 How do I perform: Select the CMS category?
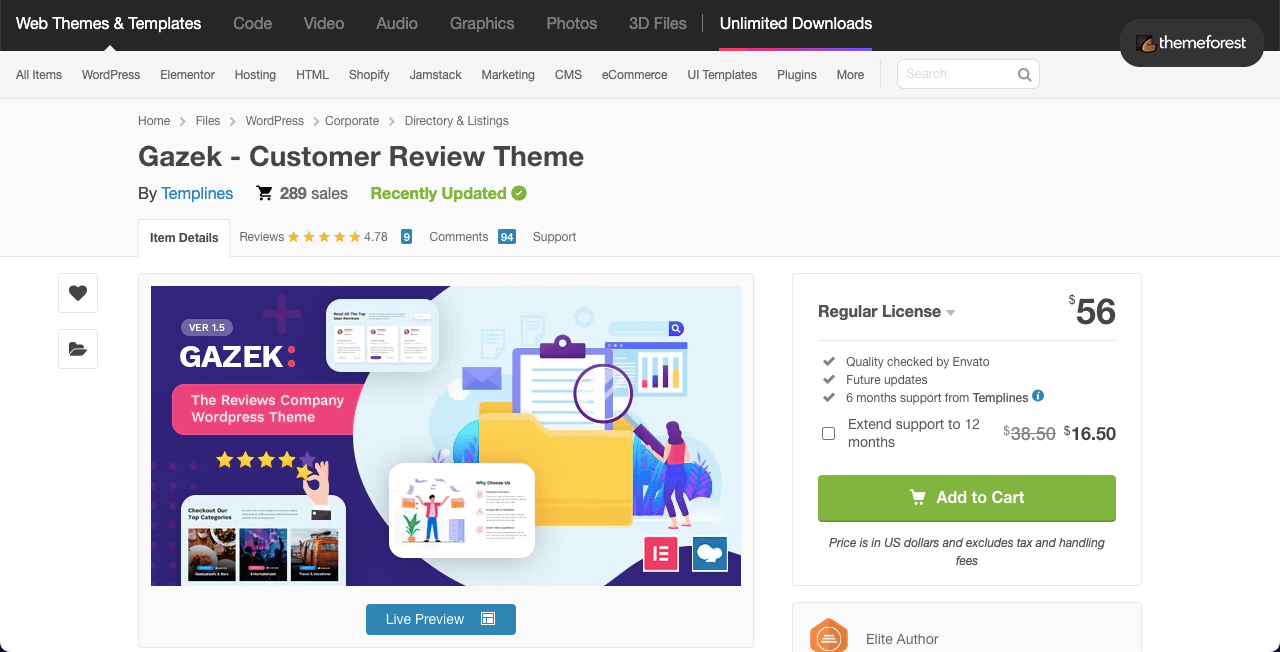click(568, 75)
